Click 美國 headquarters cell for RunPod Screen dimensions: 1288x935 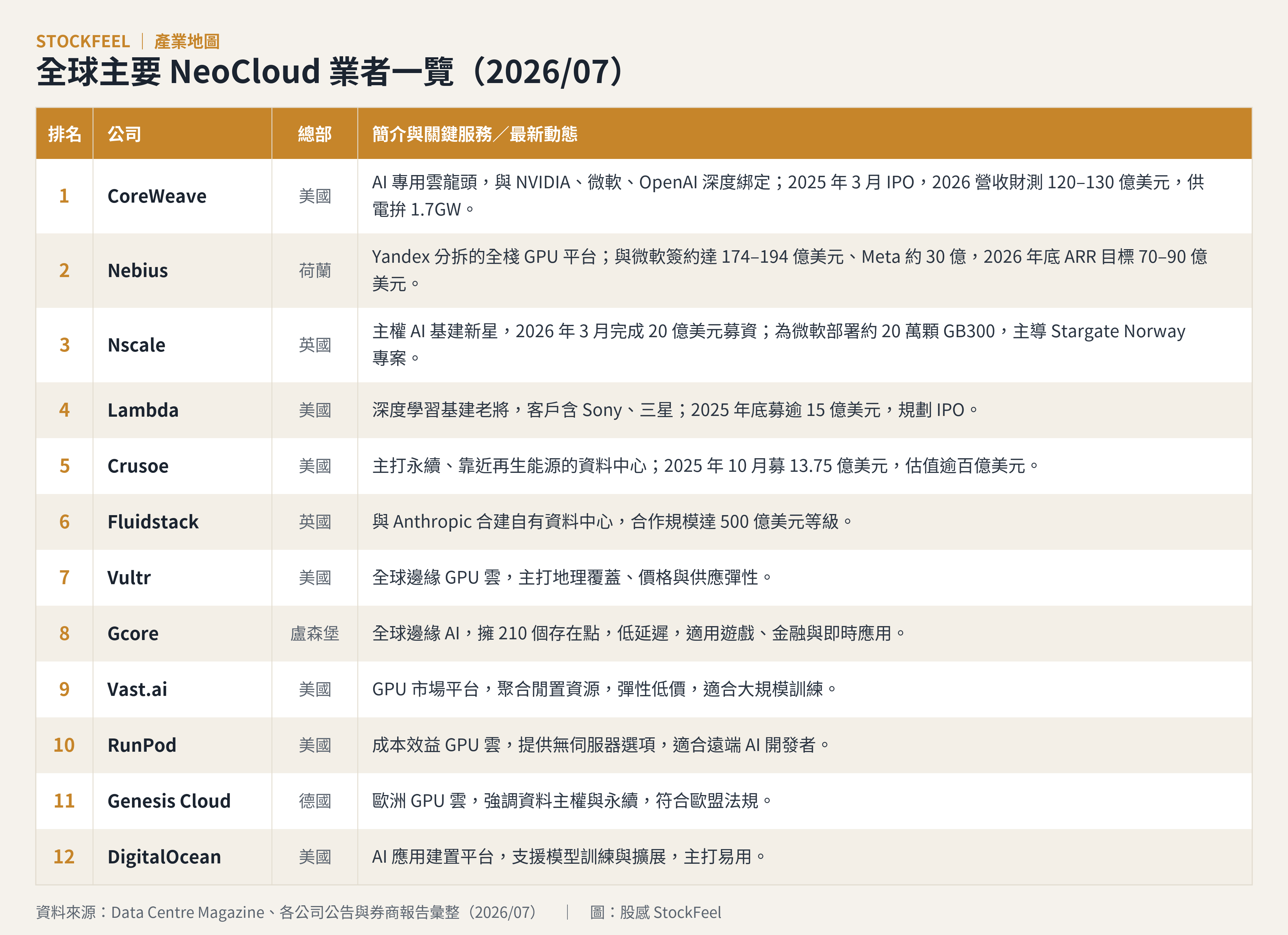point(314,745)
